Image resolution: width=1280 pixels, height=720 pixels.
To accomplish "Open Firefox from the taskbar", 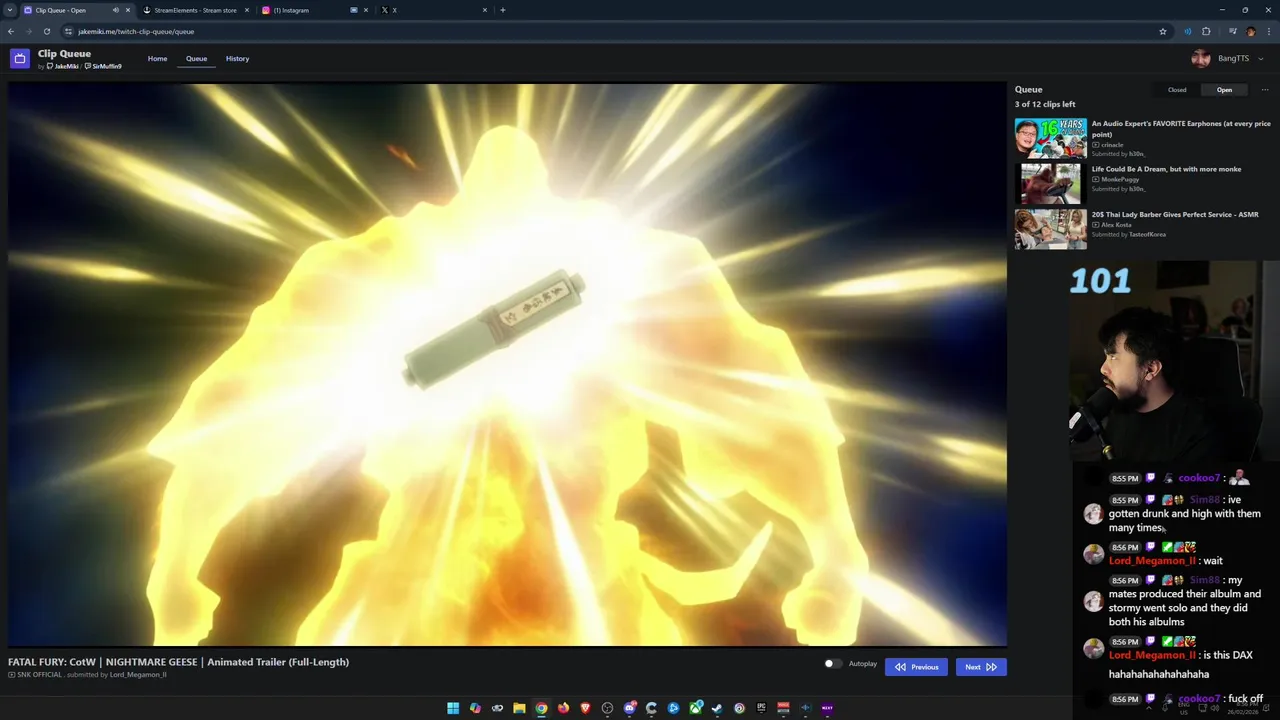I will click(x=563, y=708).
